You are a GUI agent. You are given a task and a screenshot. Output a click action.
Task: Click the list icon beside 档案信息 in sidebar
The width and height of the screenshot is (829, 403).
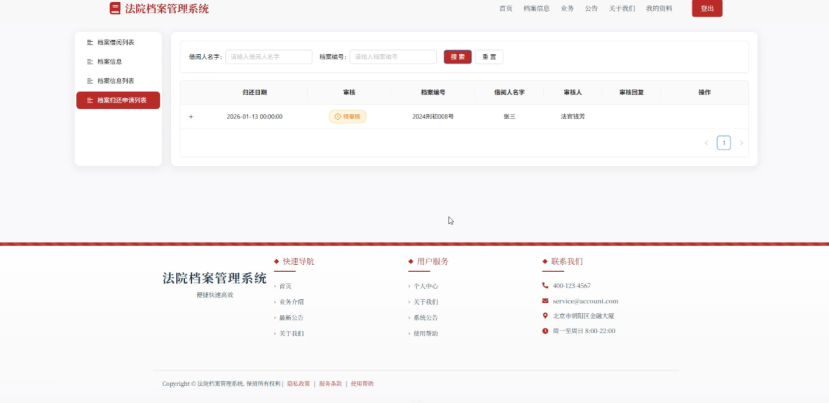point(90,62)
